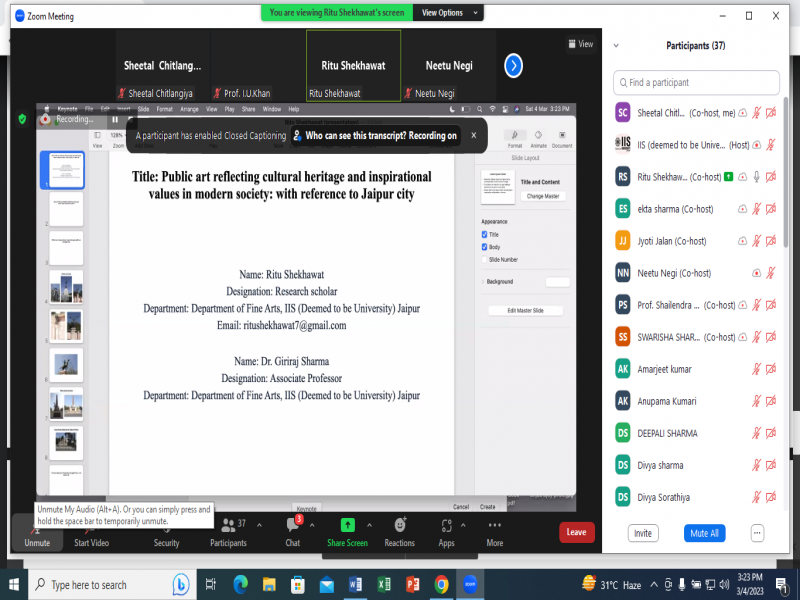The width and height of the screenshot is (800, 600).
Task: Collapse the Participants panel chevron
Action: [616, 46]
